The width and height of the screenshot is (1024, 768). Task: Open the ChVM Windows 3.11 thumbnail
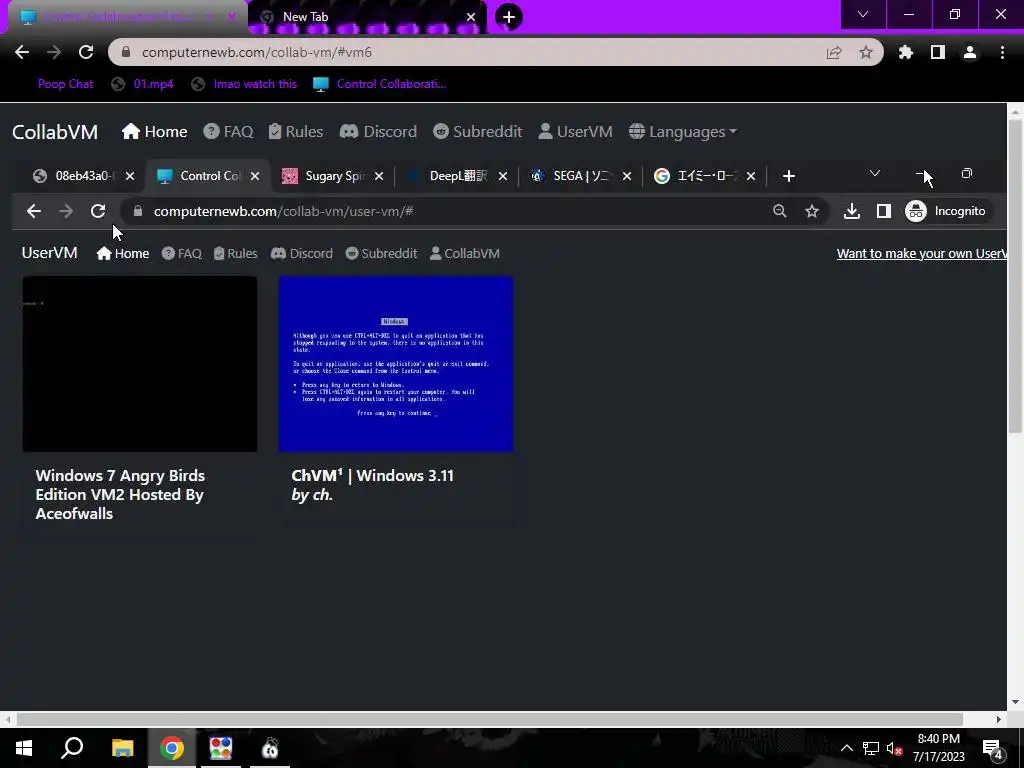396,364
